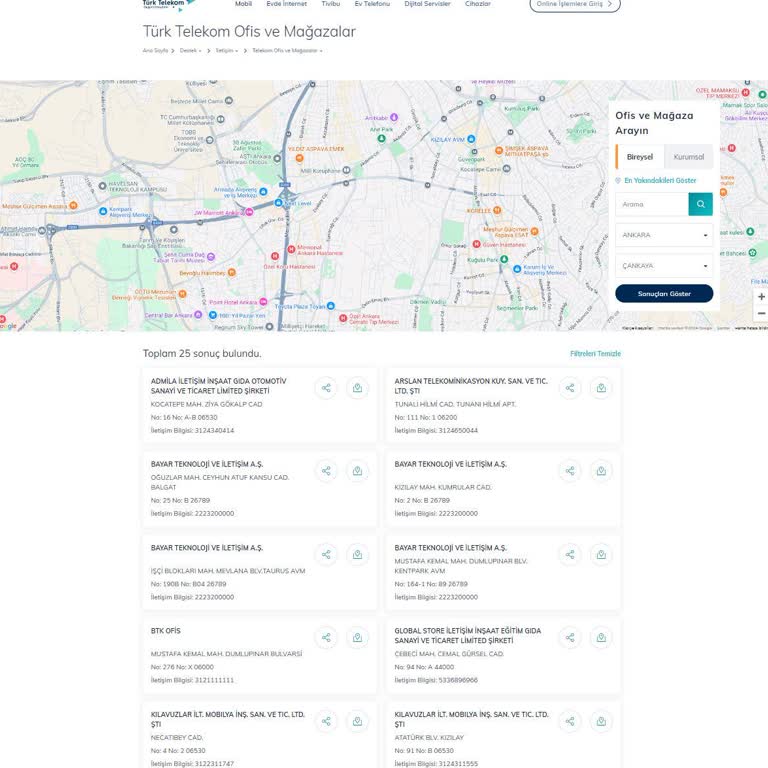Viewport: 768px width, 768px height.
Task: Open the Cihazlar menu
Action: pyautogui.click(x=478, y=4)
